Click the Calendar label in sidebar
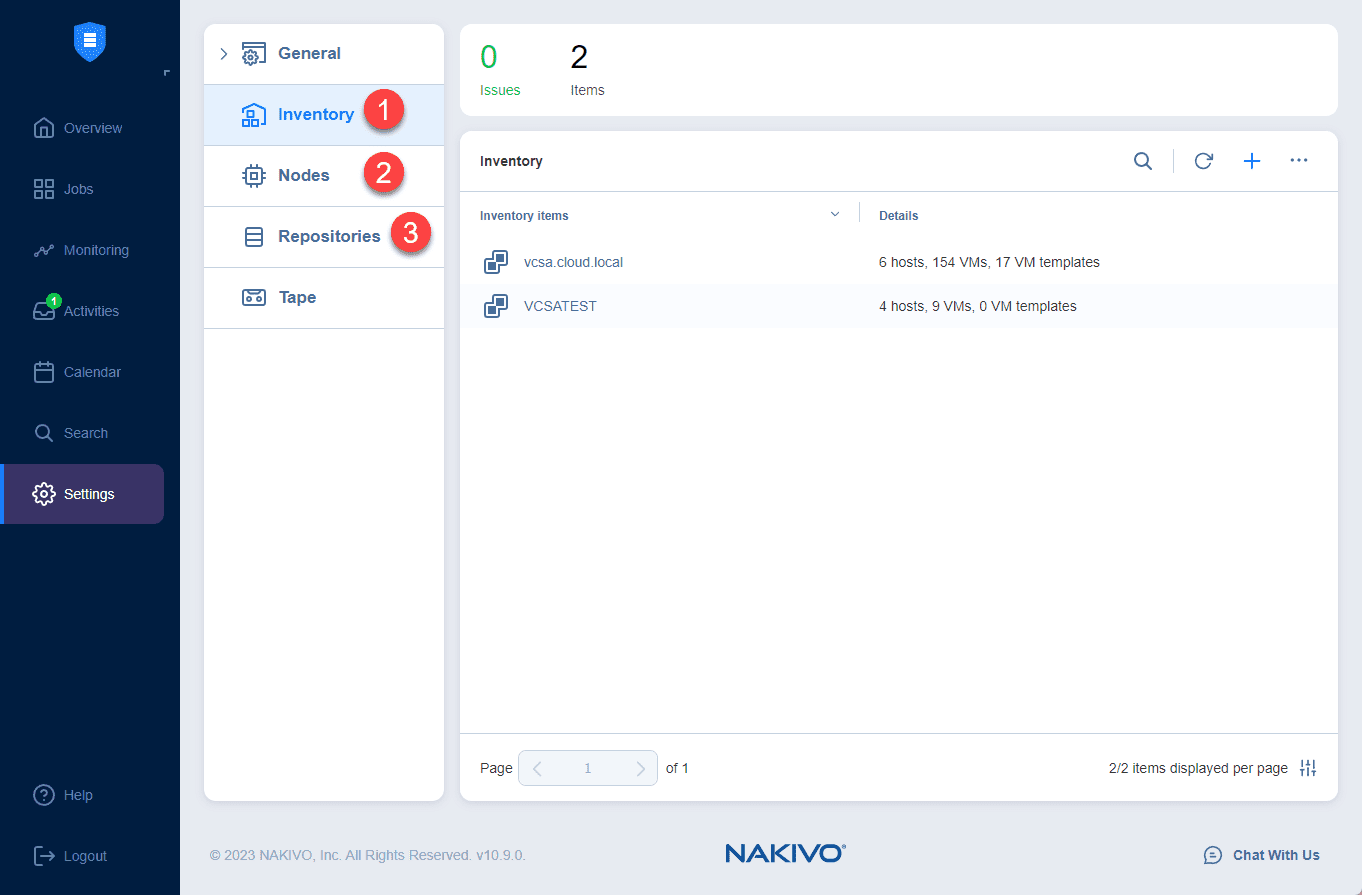Viewport: 1362px width, 895px height. coord(92,372)
